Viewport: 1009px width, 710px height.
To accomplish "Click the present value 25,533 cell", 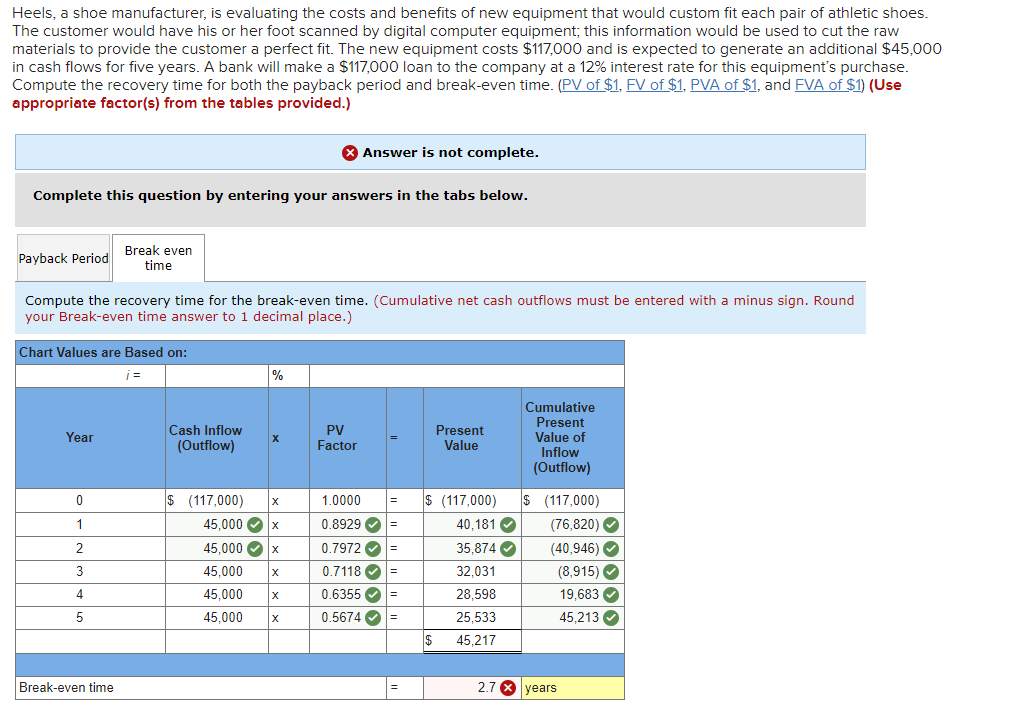I will click(x=472, y=618).
